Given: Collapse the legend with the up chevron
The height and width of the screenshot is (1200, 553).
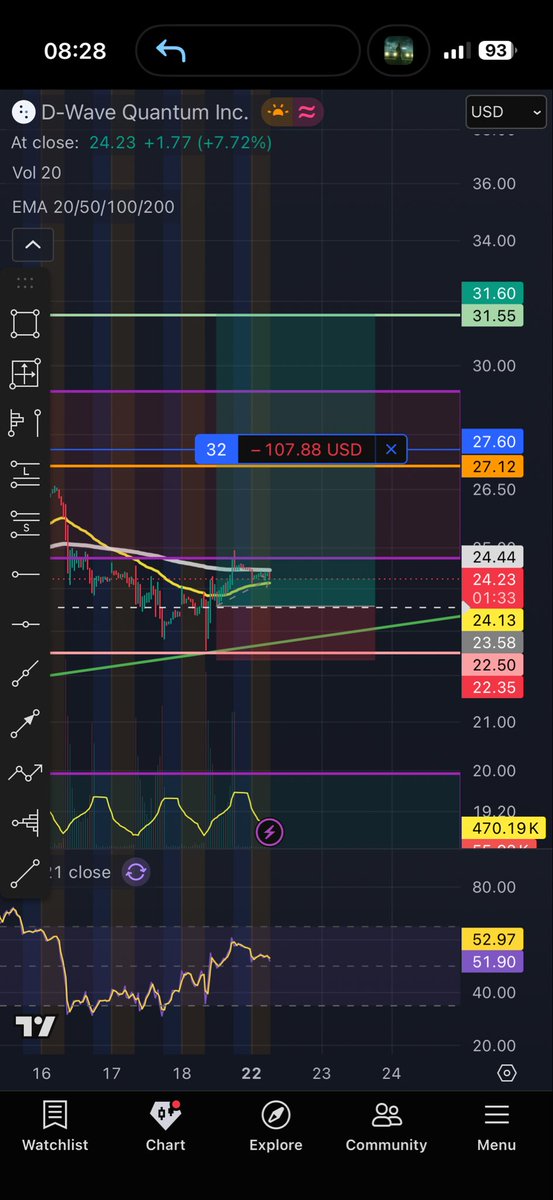Looking at the screenshot, I should [x=32, y=244].
